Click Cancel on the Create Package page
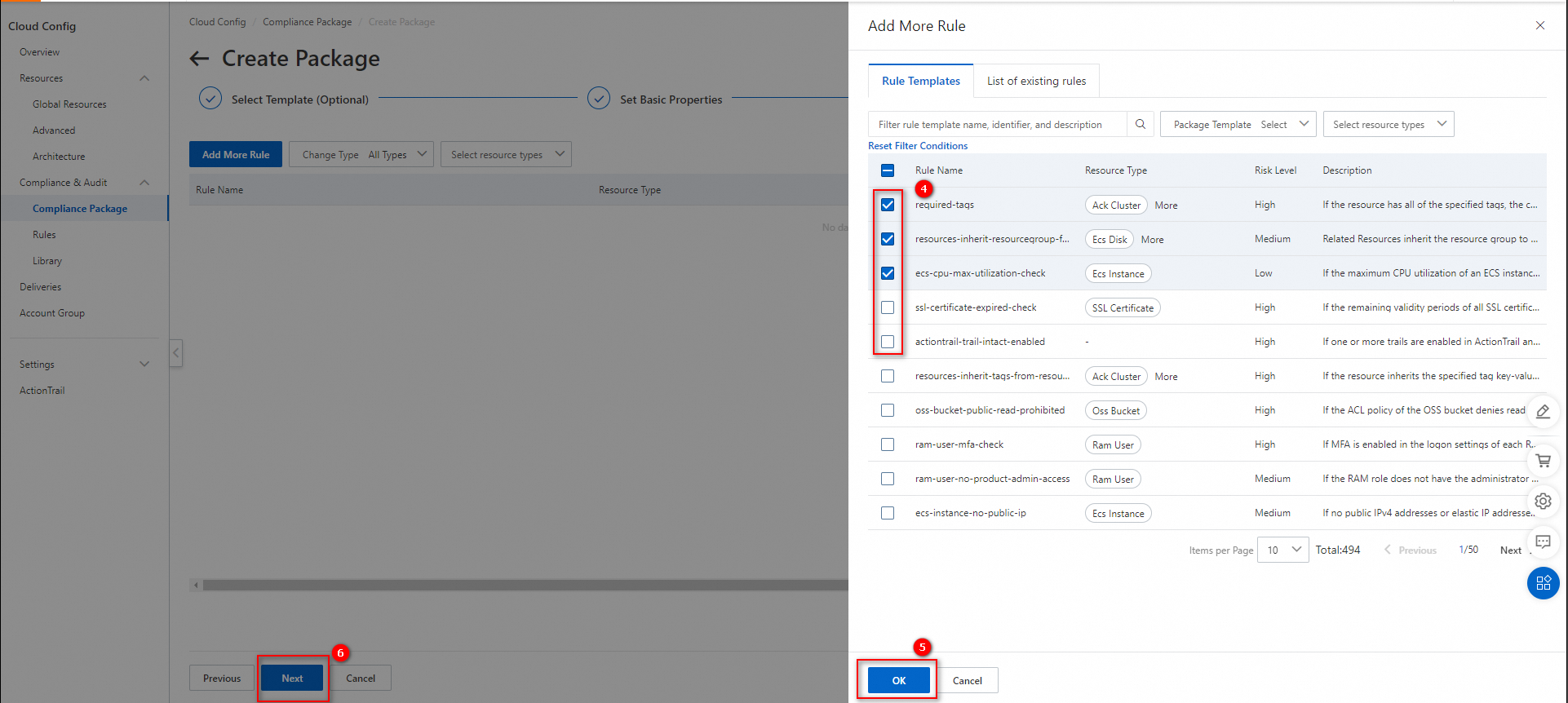 (361, 678)
